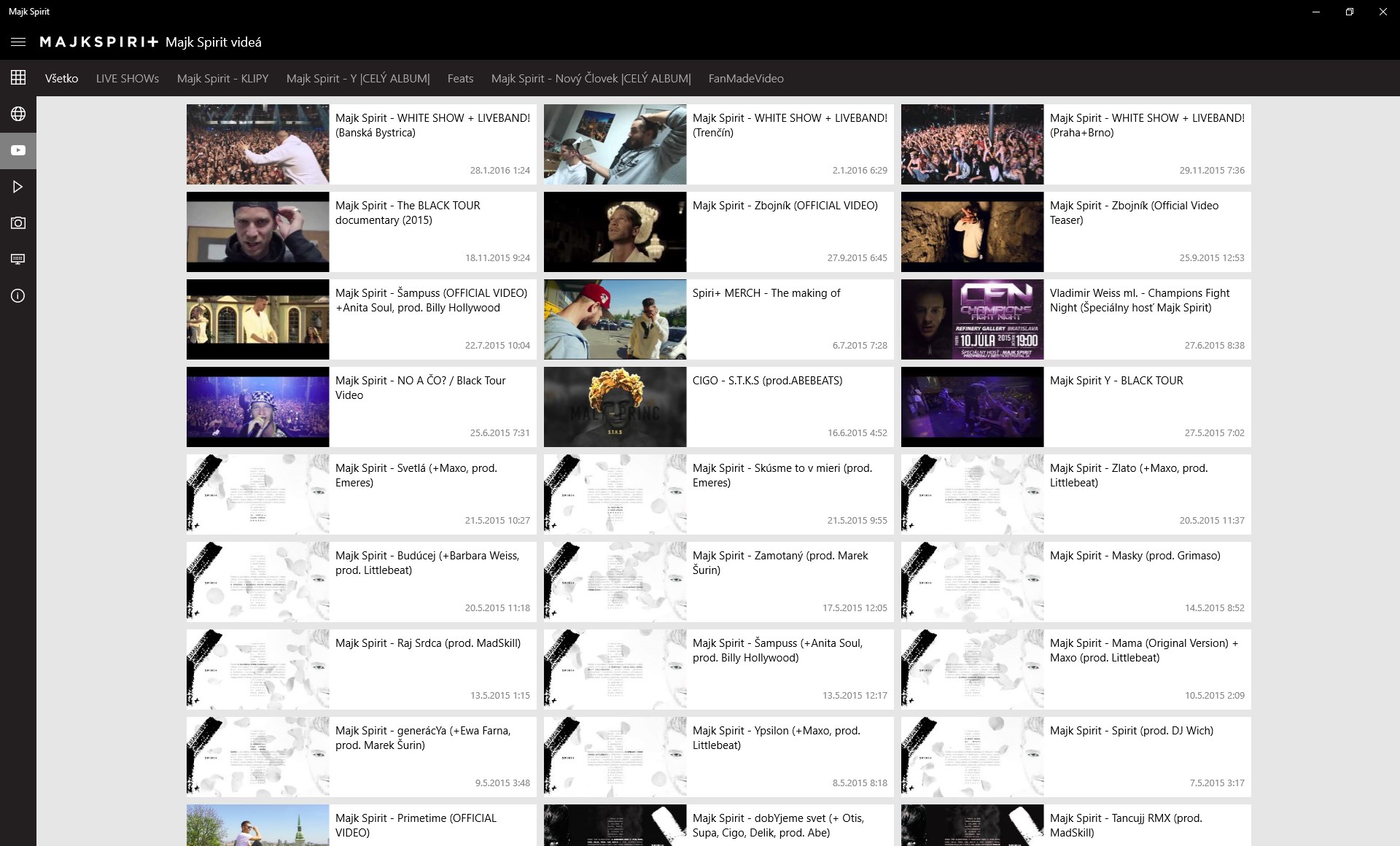
Task: Open the camera photos sidebar icon
Action: point(18,223)
